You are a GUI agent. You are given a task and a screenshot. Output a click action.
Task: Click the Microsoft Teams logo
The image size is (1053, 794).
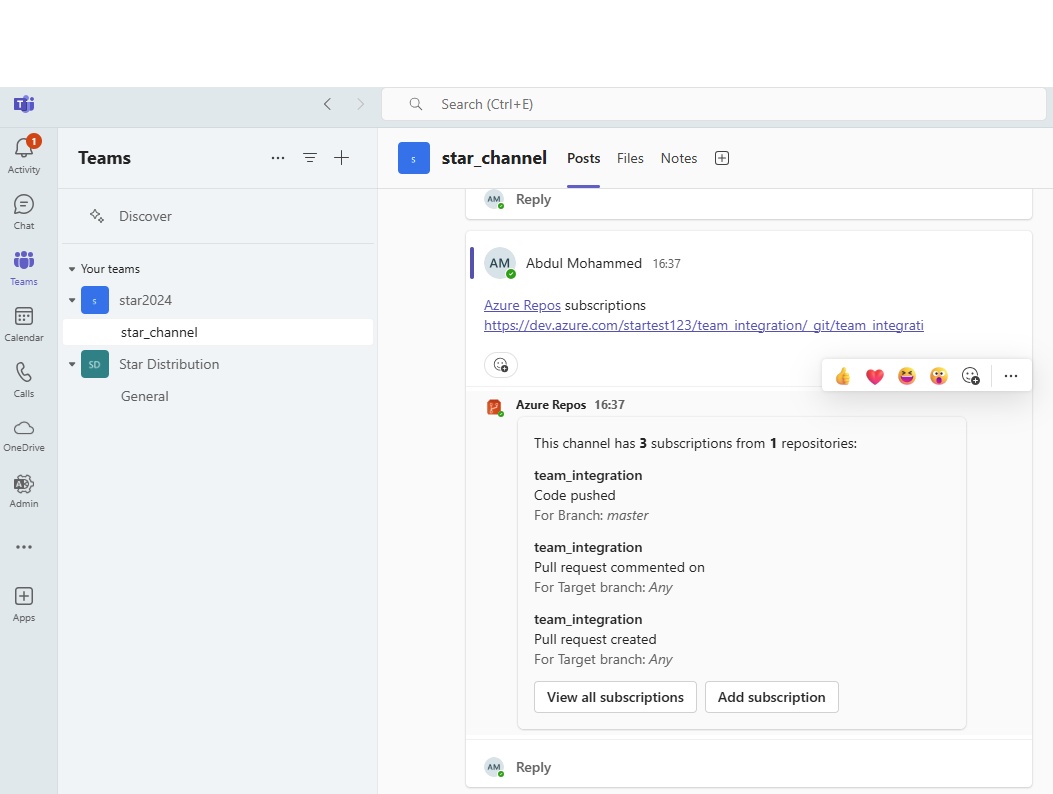[x=24, y=104]
